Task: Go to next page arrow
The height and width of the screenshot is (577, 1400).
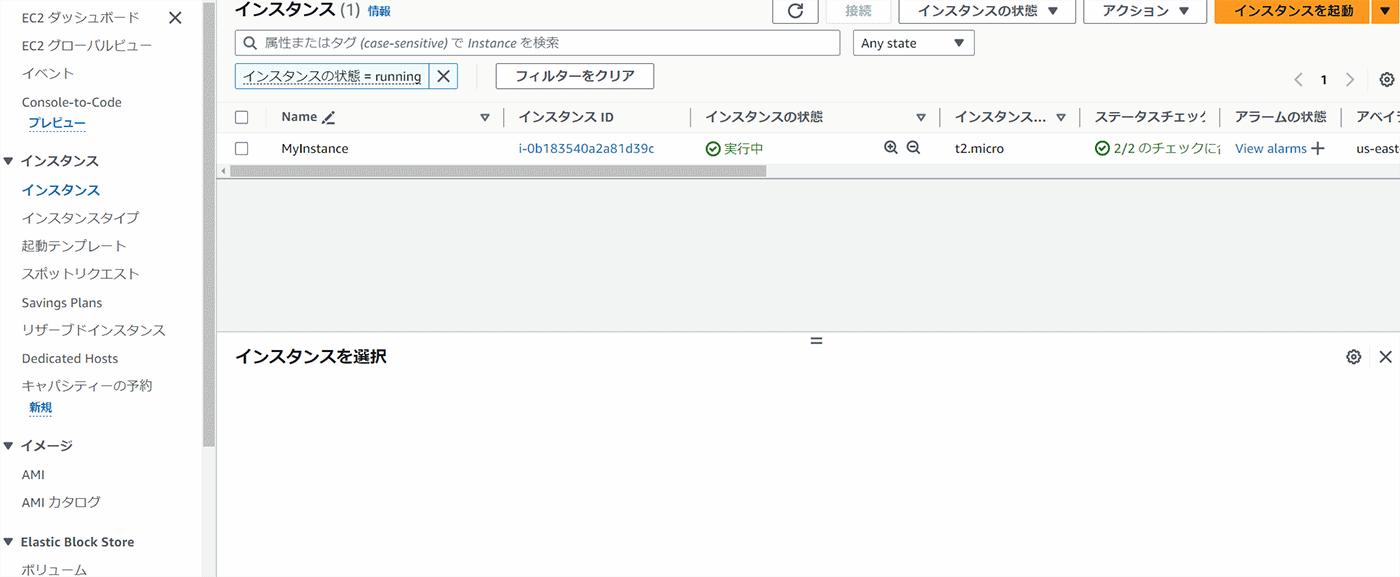Action: pos(1350,80)
